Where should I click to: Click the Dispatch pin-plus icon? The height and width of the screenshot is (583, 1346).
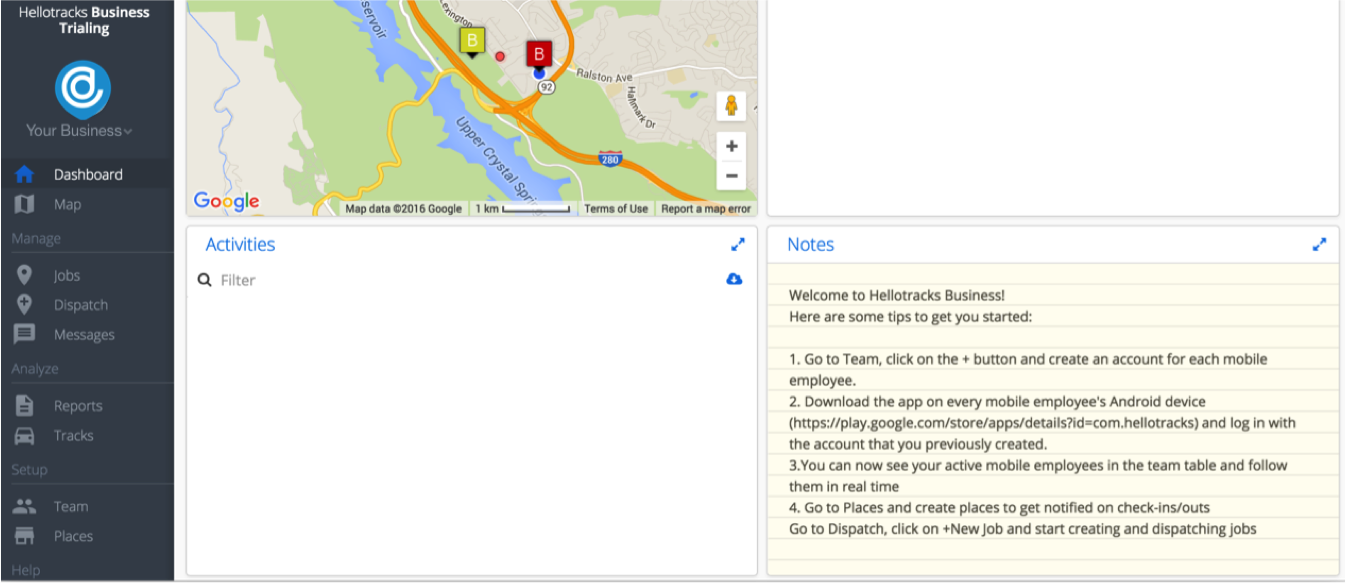pos(25,305)
